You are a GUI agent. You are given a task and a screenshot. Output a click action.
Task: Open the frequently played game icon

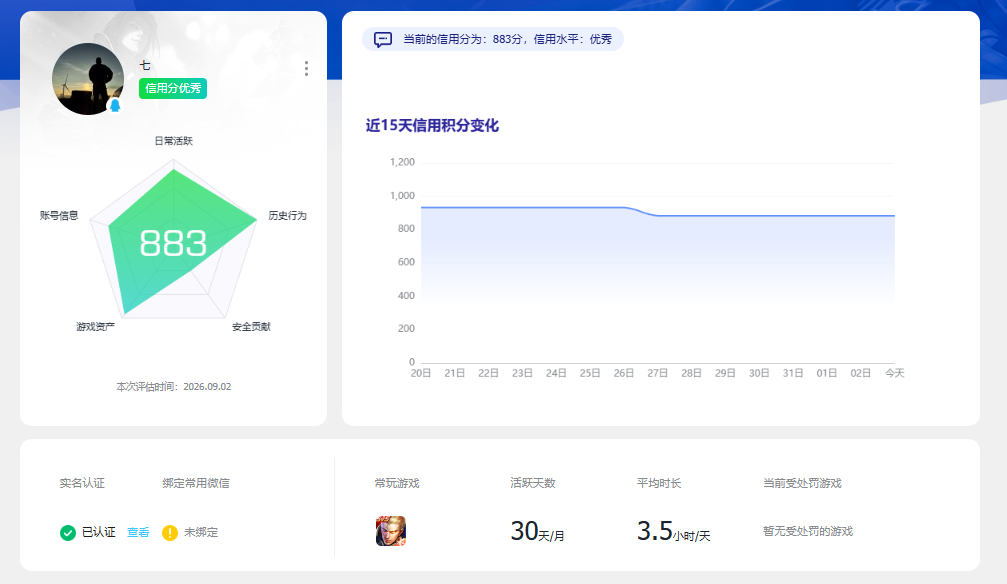pos(390,531)
